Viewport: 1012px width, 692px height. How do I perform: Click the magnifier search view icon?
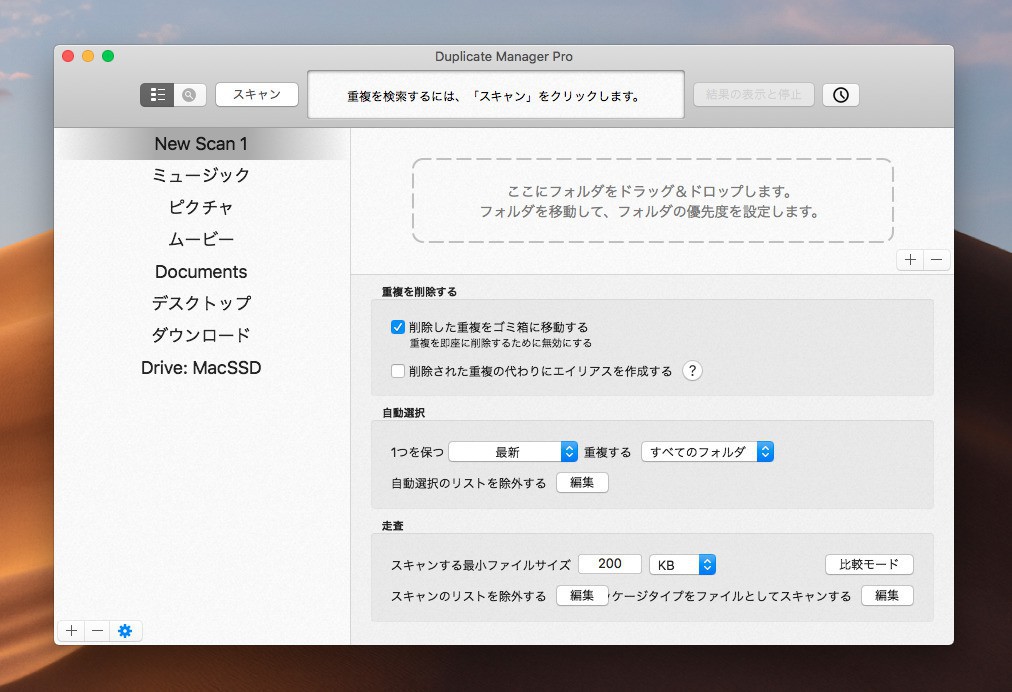[x=189, y=95]
